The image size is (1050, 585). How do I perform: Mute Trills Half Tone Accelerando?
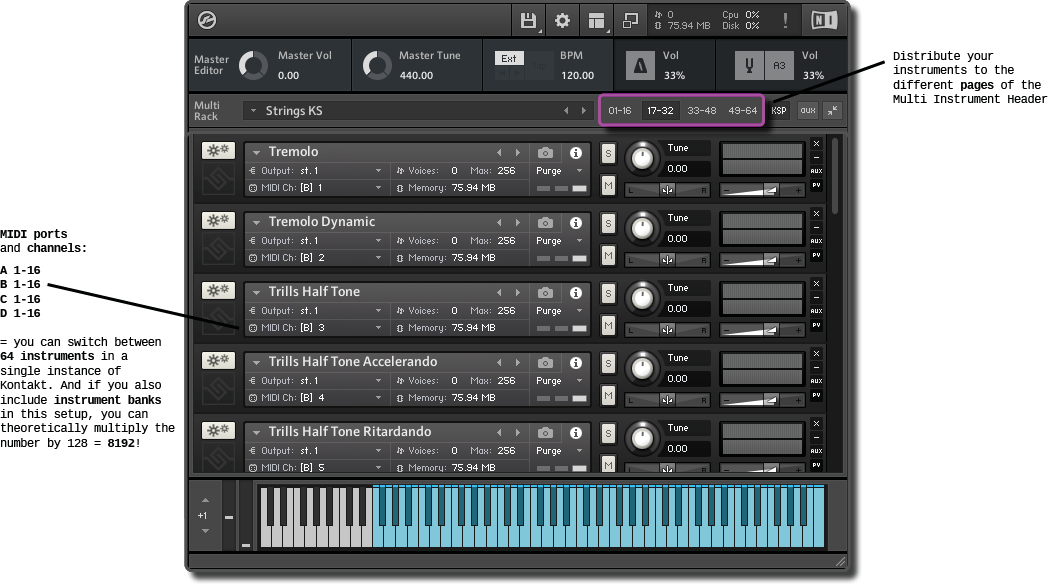coord(608,396)
